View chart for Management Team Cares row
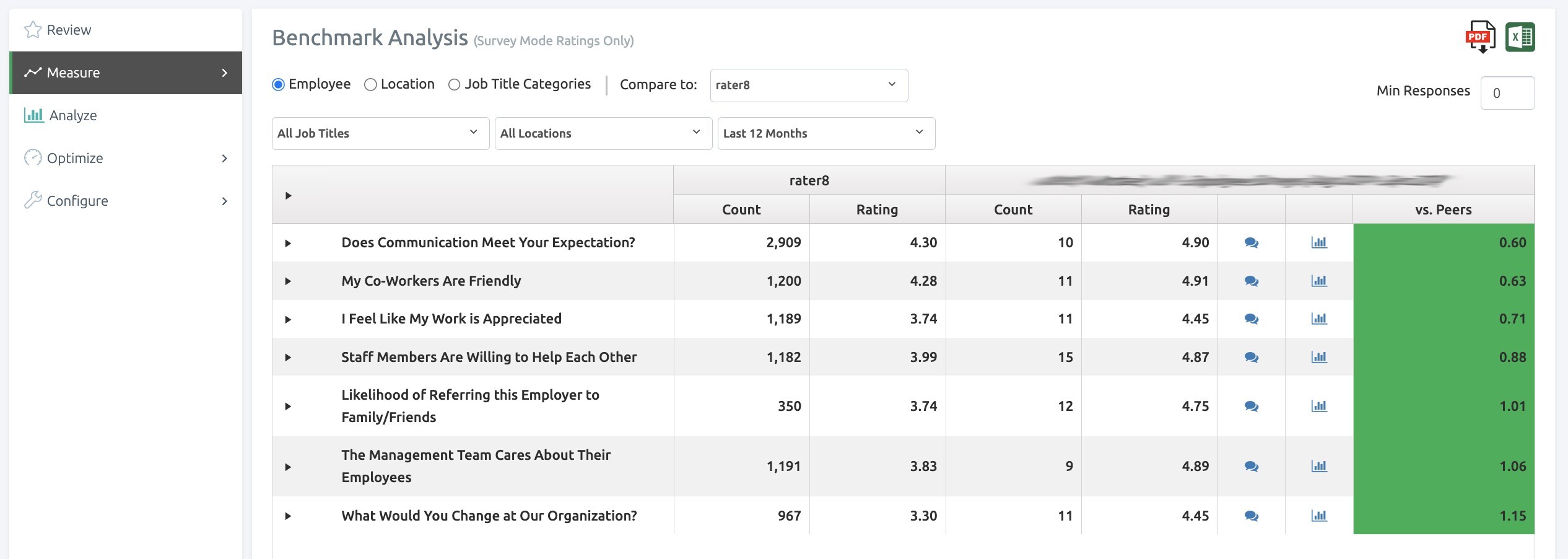Viewport: 1568px width, 559px height. [x=1318, y=467]
